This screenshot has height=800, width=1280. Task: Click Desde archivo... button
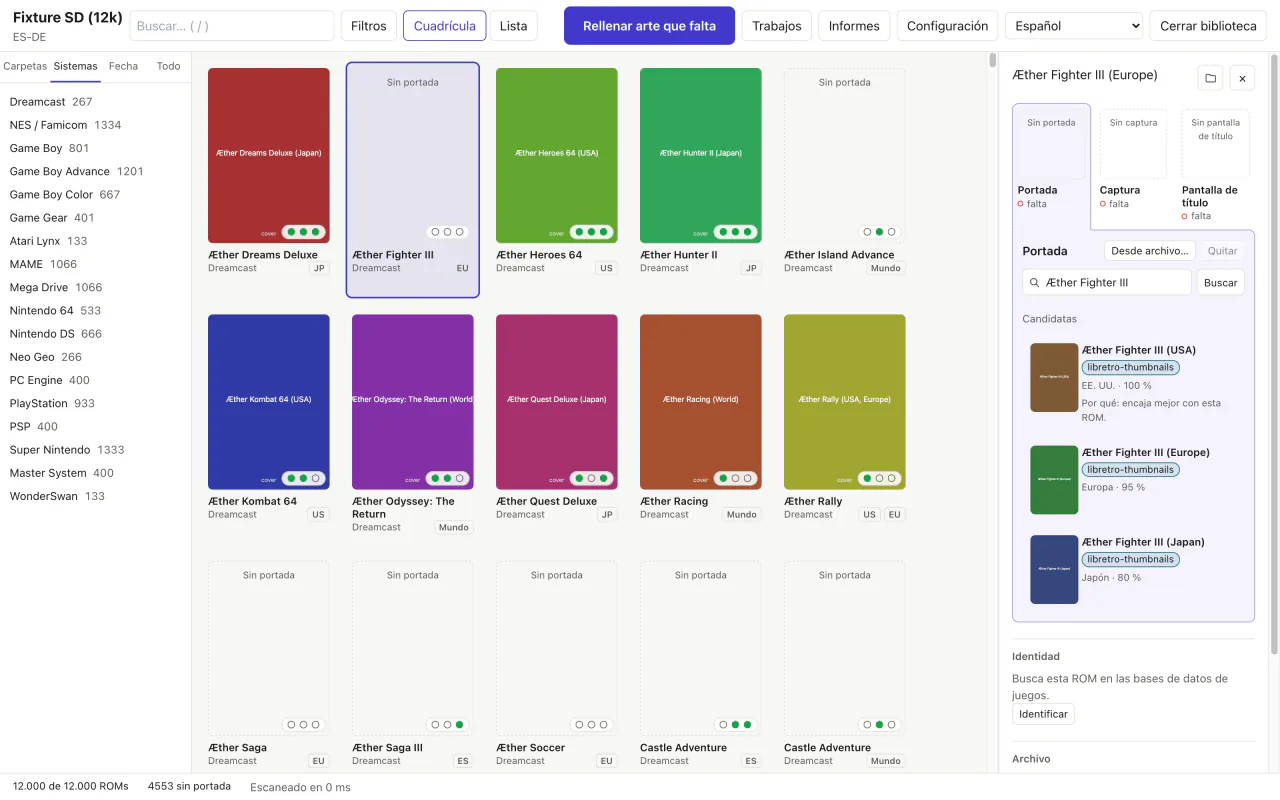[1150, 251]
